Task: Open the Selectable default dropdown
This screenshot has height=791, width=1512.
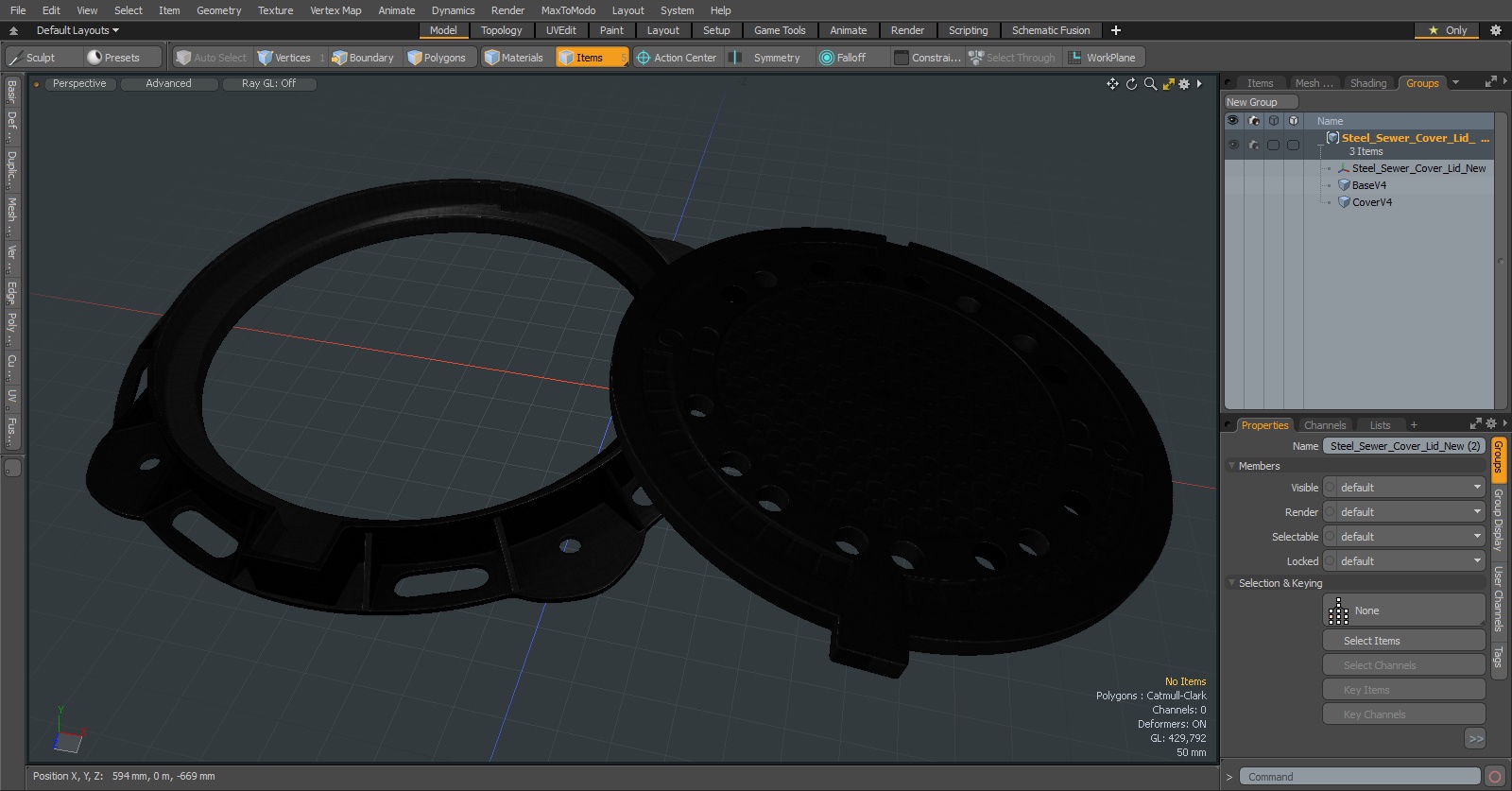Action: click(x=1403, y=537)
